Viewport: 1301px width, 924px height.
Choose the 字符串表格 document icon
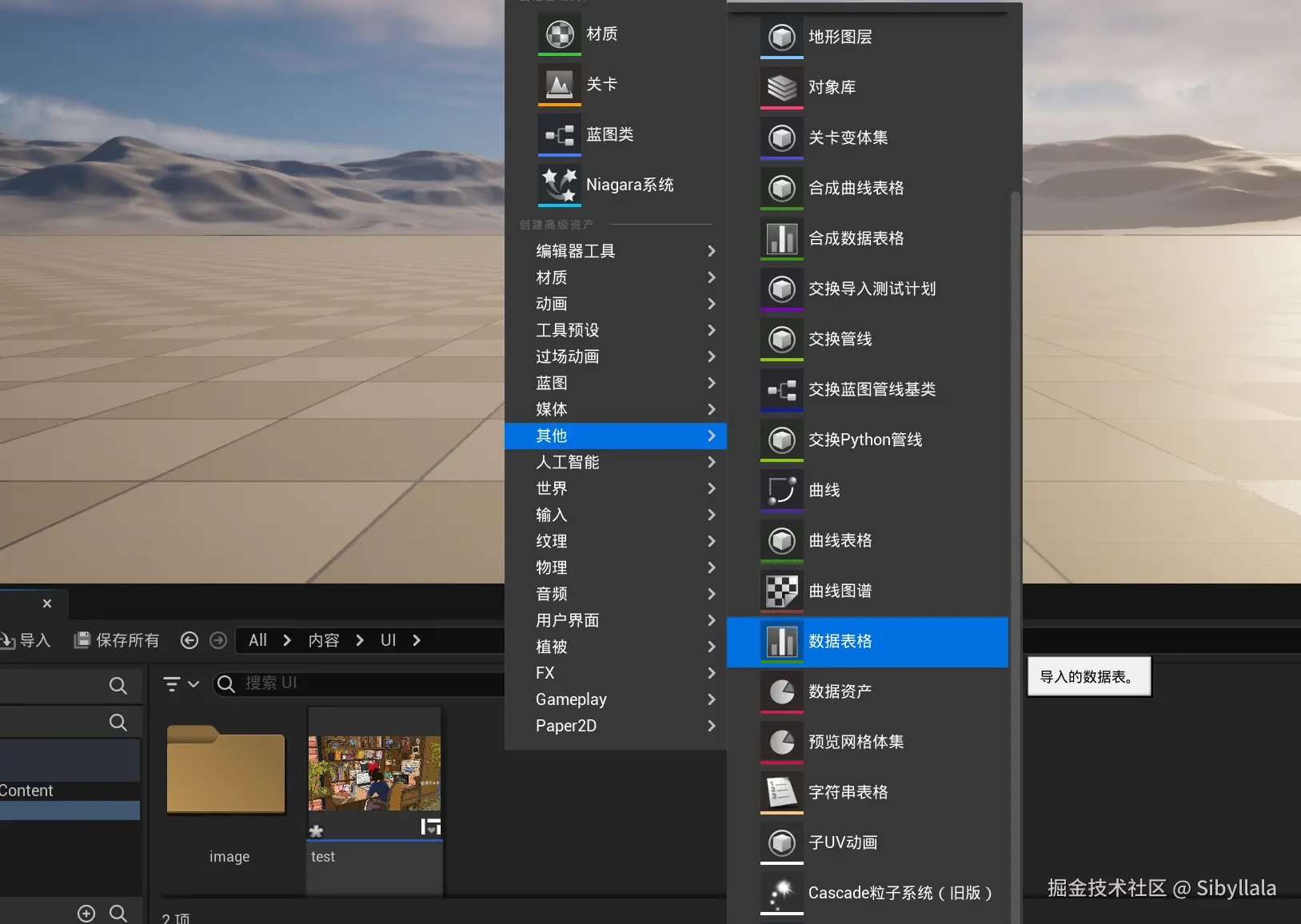pos(781,792)
